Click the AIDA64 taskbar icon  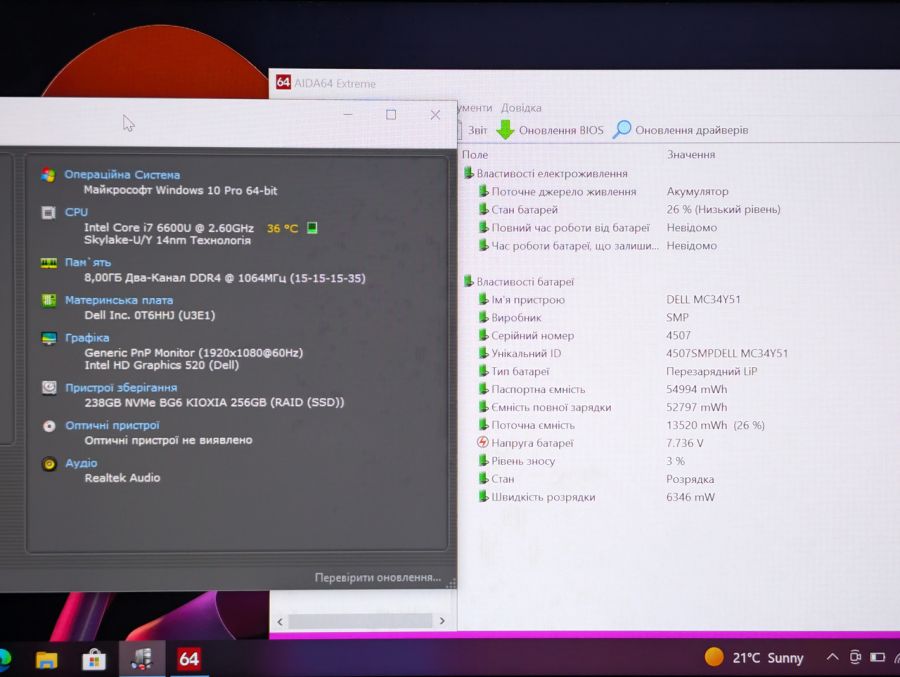(x=189, y=659)
